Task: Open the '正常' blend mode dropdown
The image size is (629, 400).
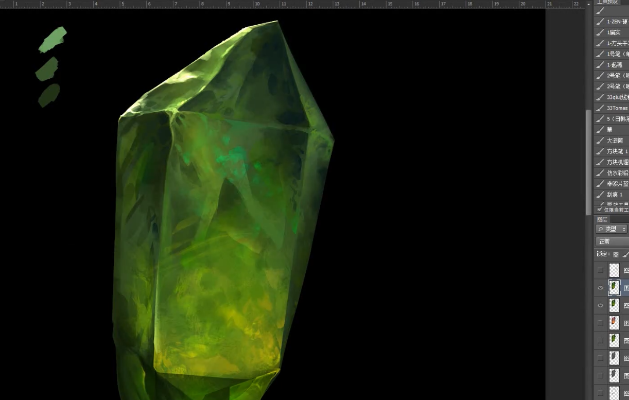Action: pyautogui.click(x=613, y=242)
